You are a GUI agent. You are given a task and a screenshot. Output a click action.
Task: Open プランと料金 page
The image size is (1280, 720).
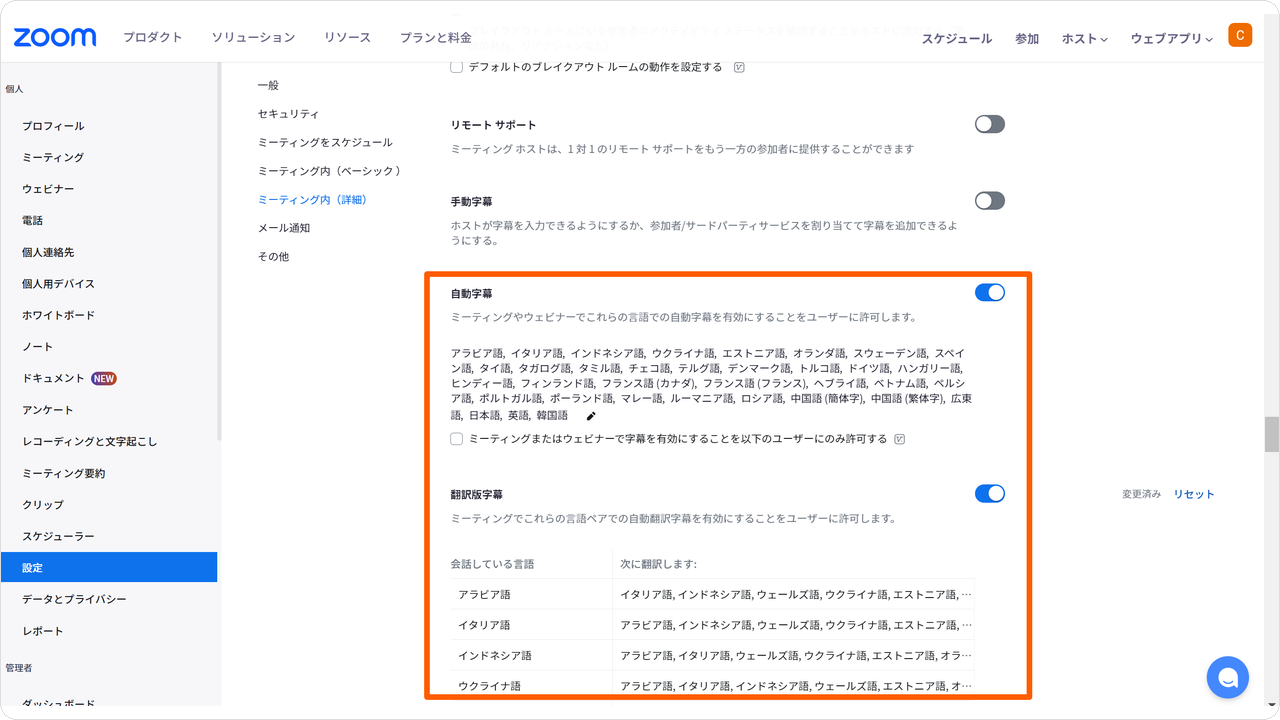(436, 37)
